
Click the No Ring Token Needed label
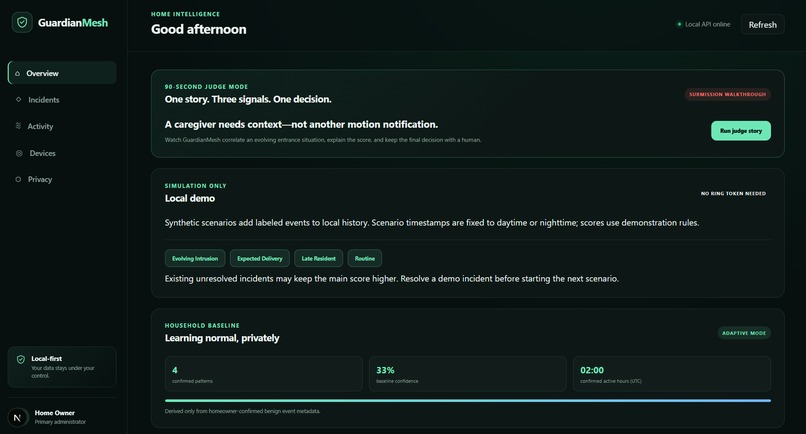click(x=734, y=193)
